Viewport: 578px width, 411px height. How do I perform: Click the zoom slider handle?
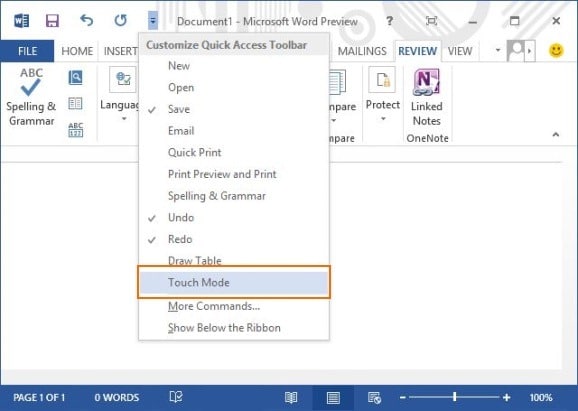point(455,397)
